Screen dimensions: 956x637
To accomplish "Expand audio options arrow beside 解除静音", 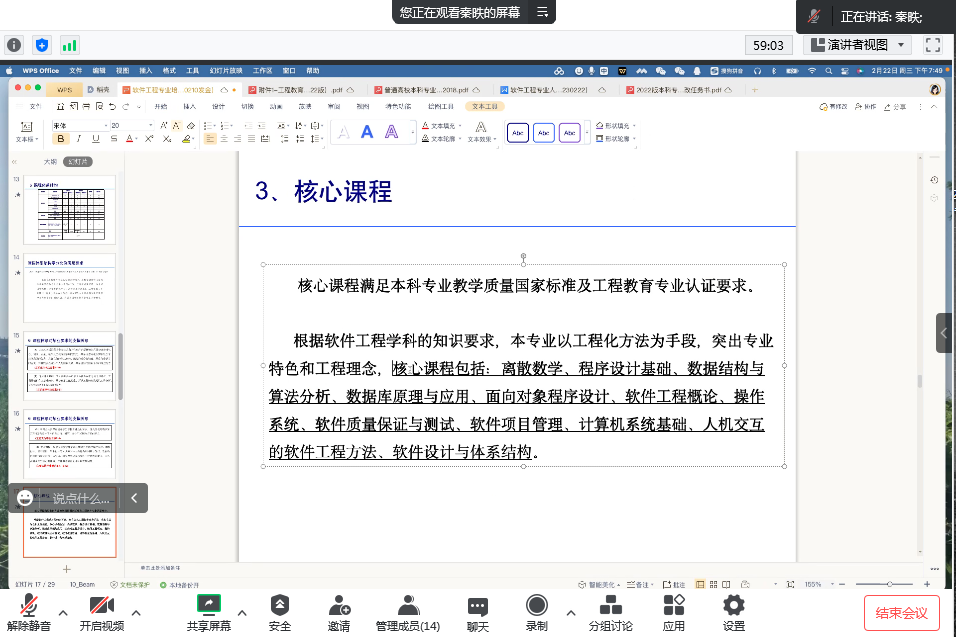I will tap(63, 612).
